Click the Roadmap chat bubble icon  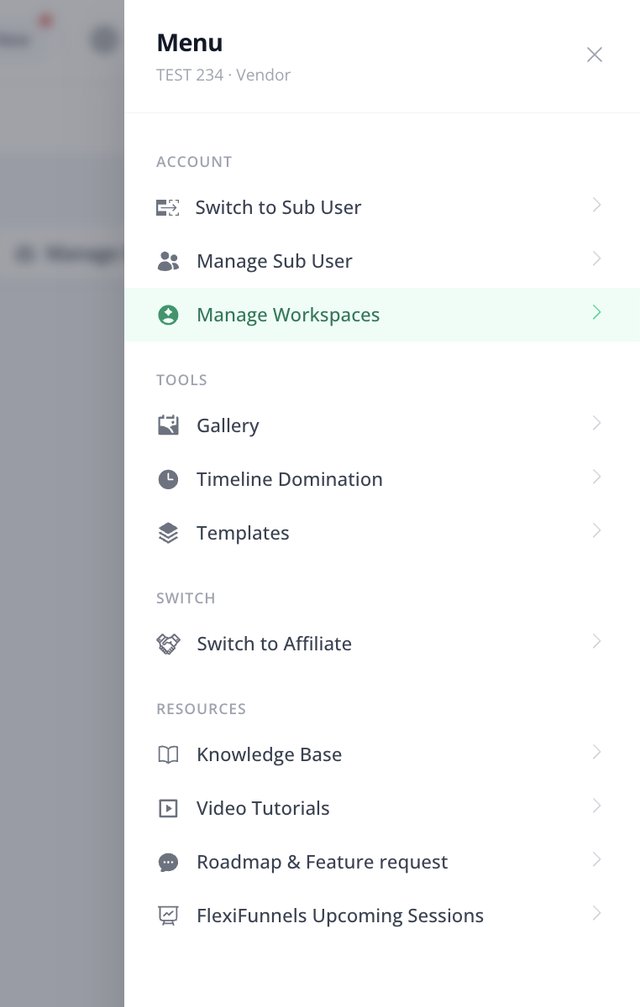pyautogui.click(x=168, y=862)
